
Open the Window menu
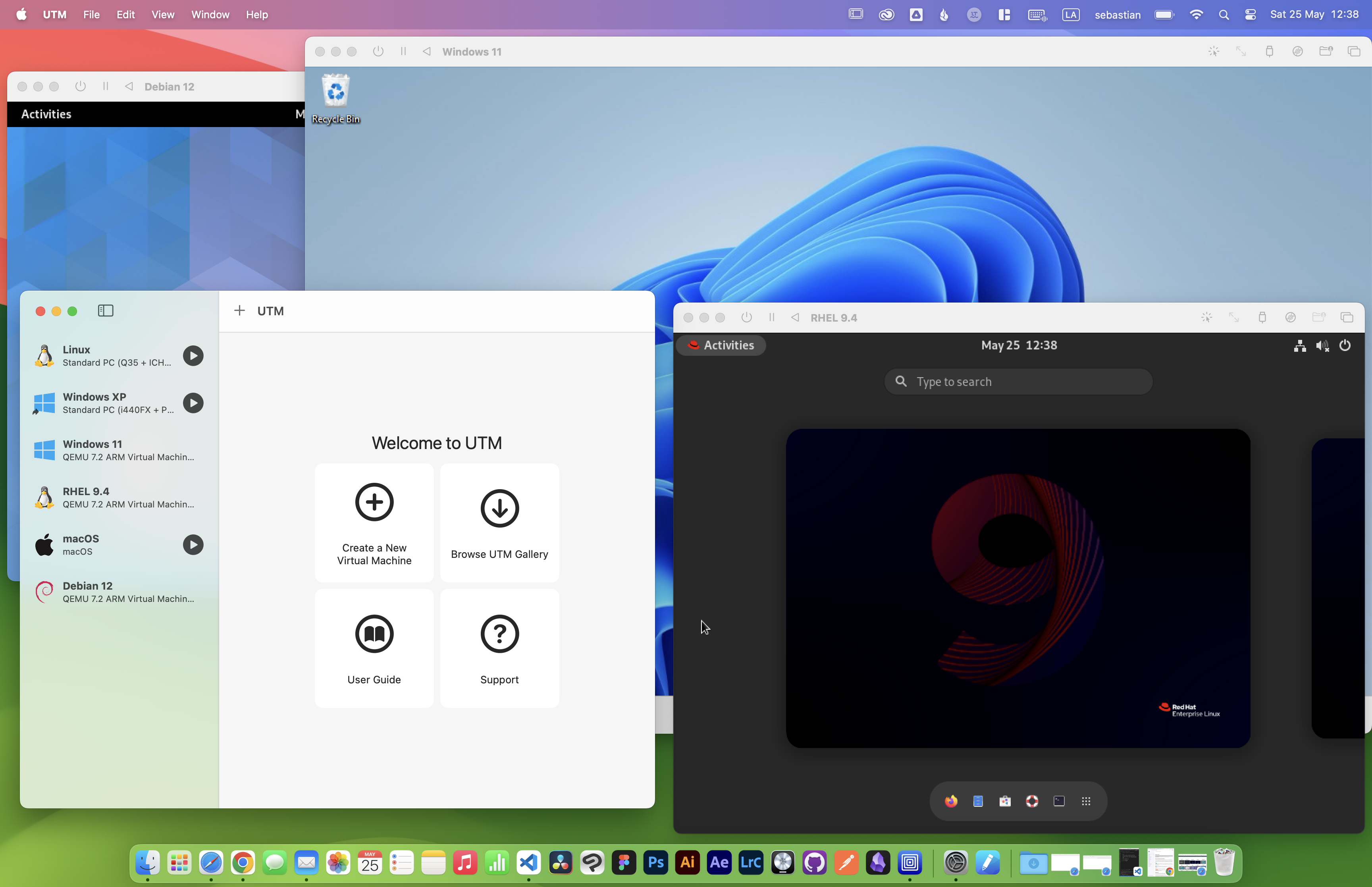click(210, 14)
